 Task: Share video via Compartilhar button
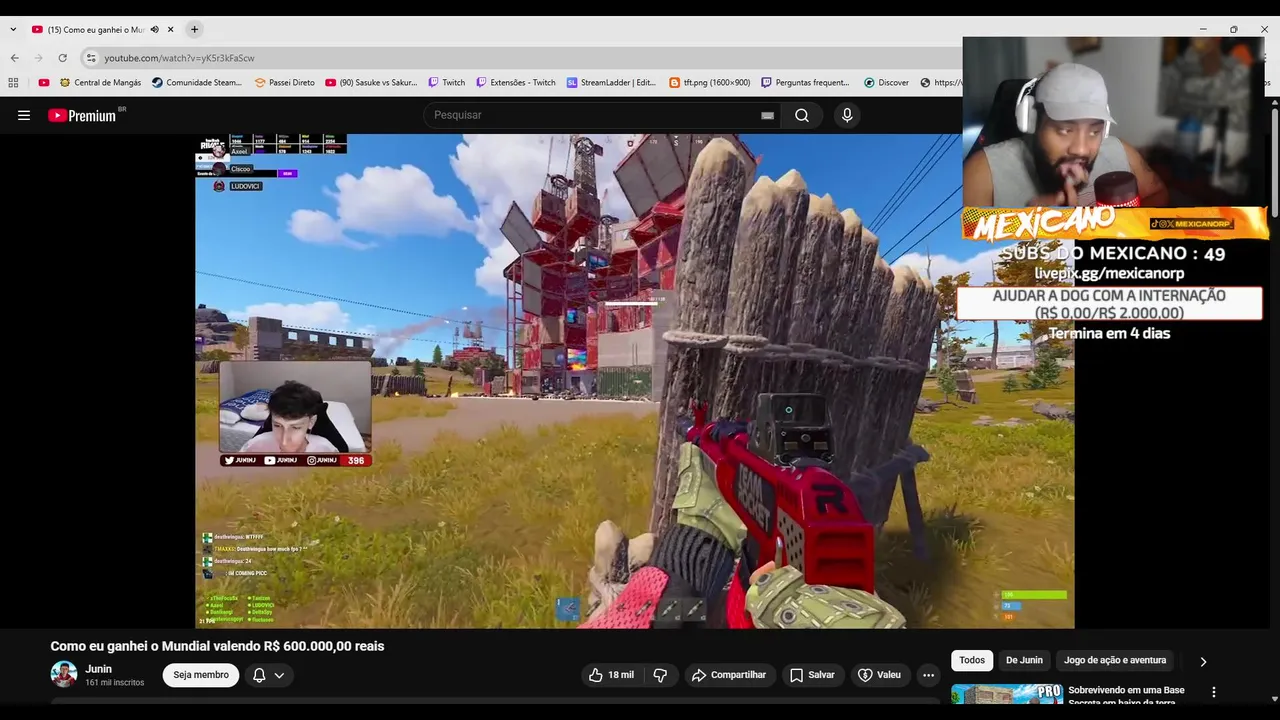pos(728,675)
